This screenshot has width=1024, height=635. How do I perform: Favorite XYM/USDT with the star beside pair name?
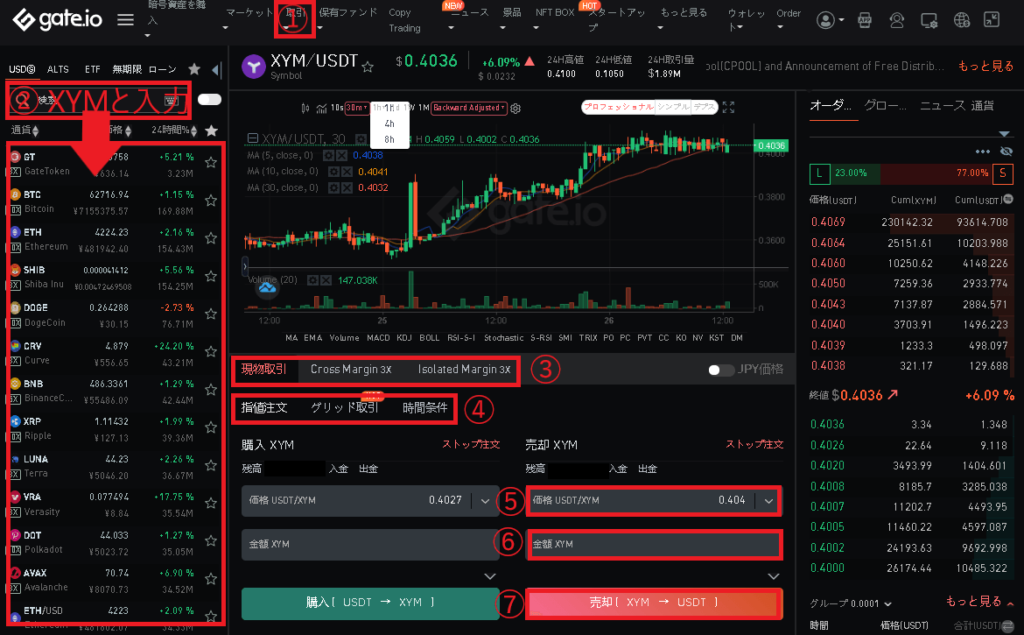point(368,67)
